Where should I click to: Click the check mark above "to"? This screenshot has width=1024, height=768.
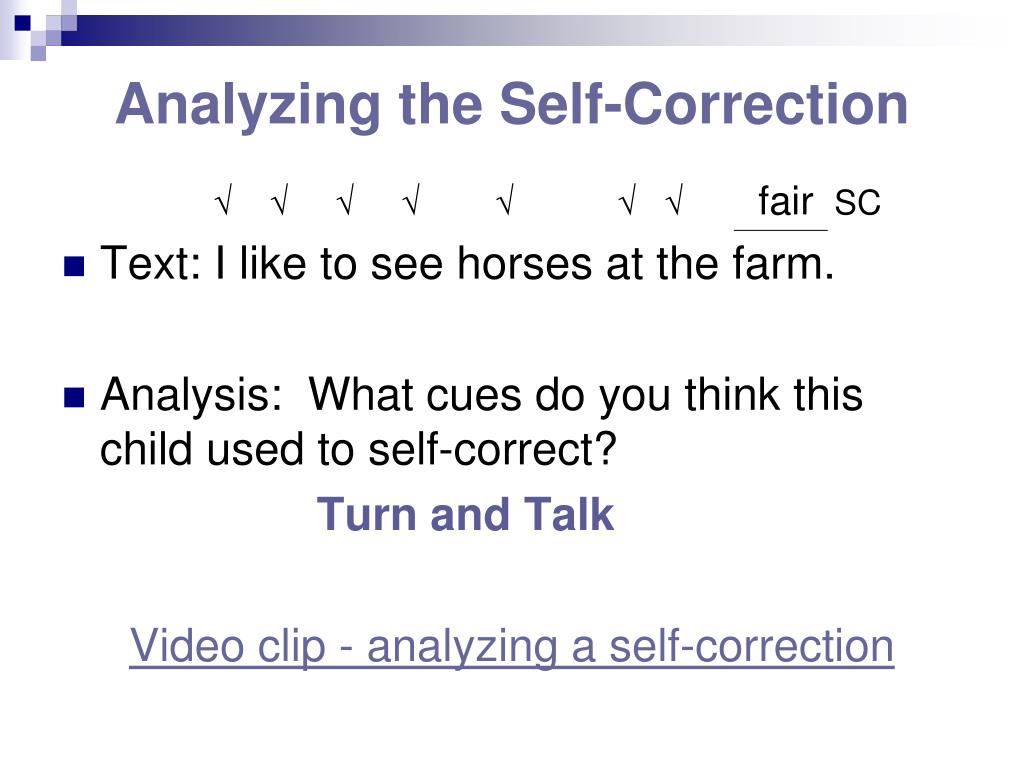tap(345, 200)
